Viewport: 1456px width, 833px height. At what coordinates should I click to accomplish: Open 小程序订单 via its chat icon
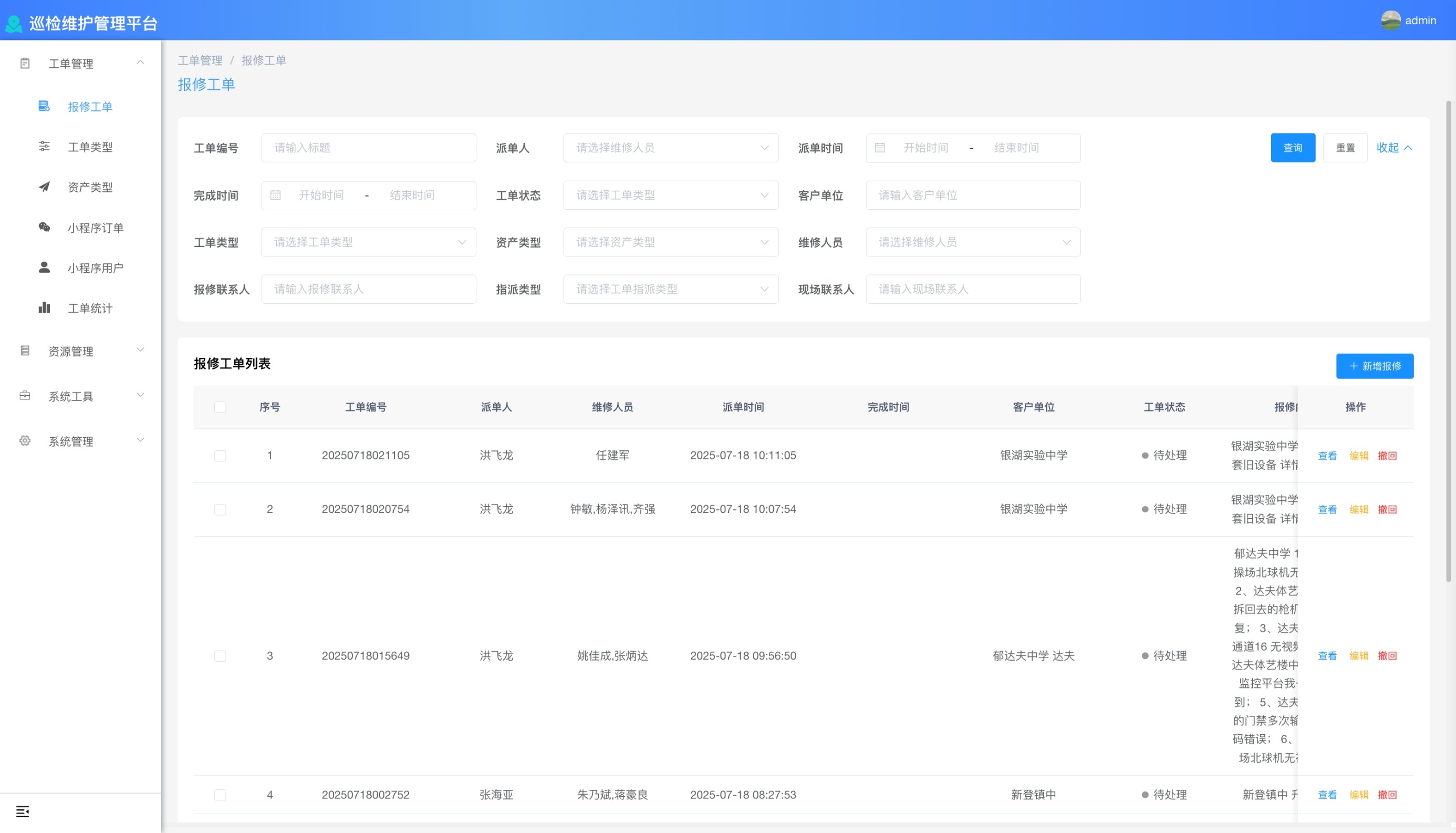pyautogui.click(x=44, y=227)
